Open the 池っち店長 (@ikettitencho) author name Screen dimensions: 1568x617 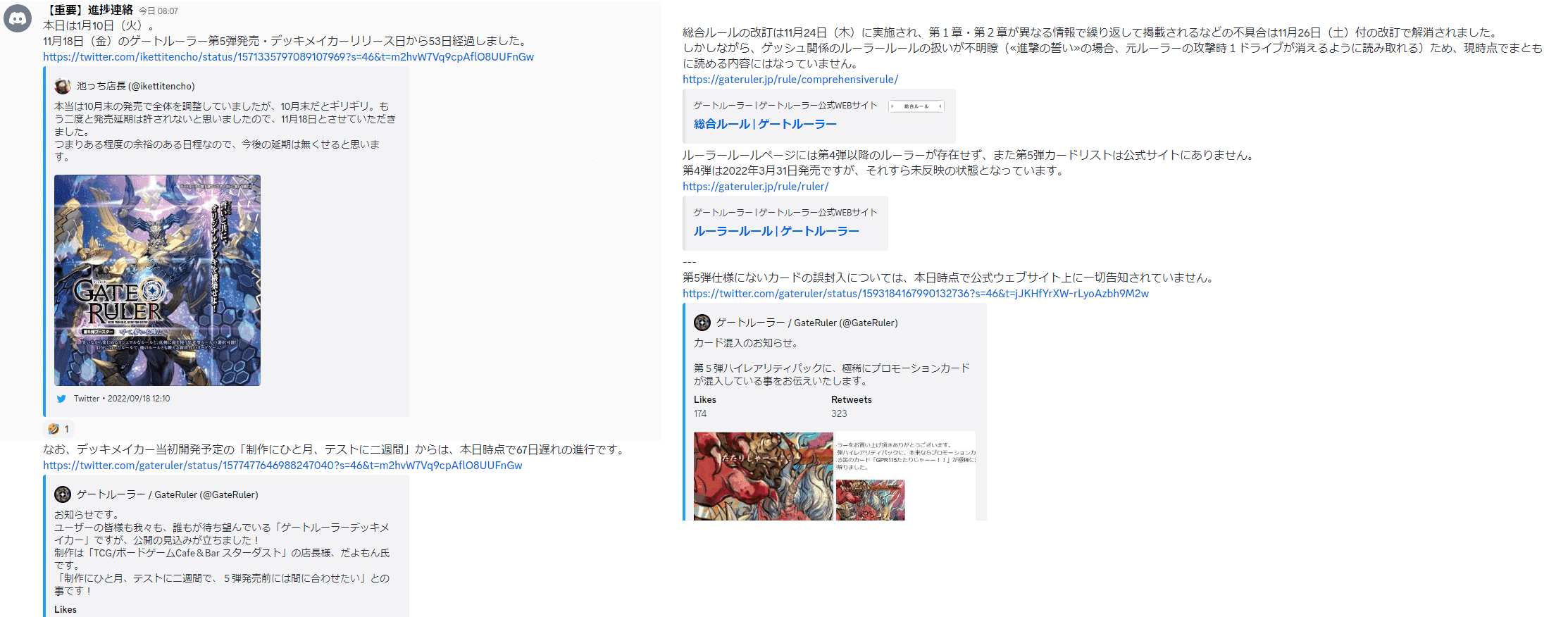point(136,86)
